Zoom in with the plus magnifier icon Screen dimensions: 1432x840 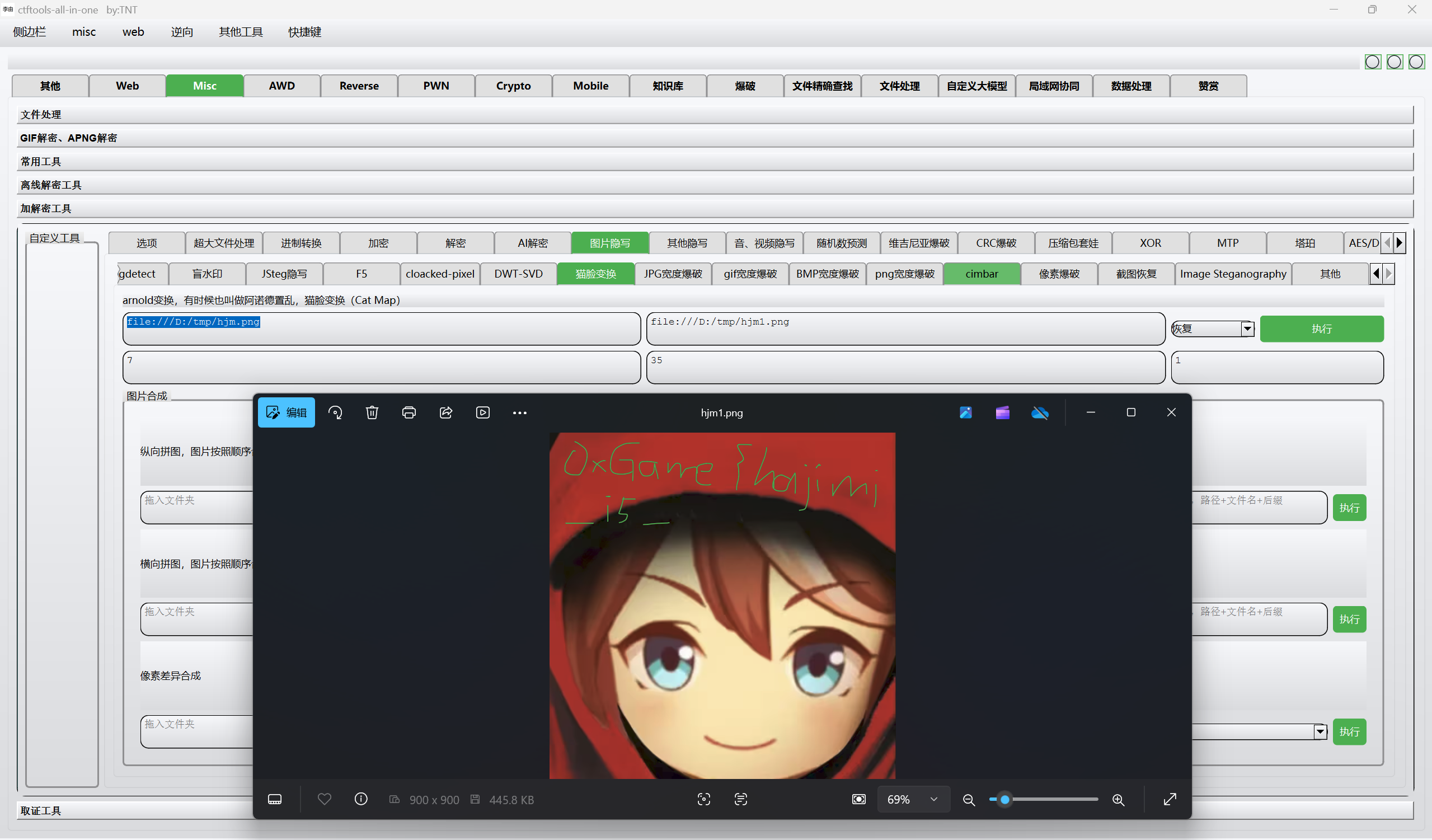pyautogui.click(x=1118, y=800)
